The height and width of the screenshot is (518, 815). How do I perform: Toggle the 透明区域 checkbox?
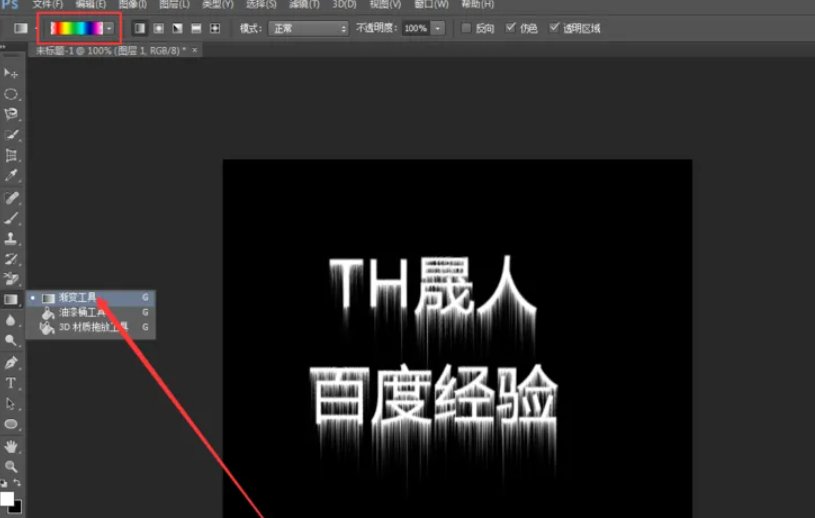[x=555, y=28]
